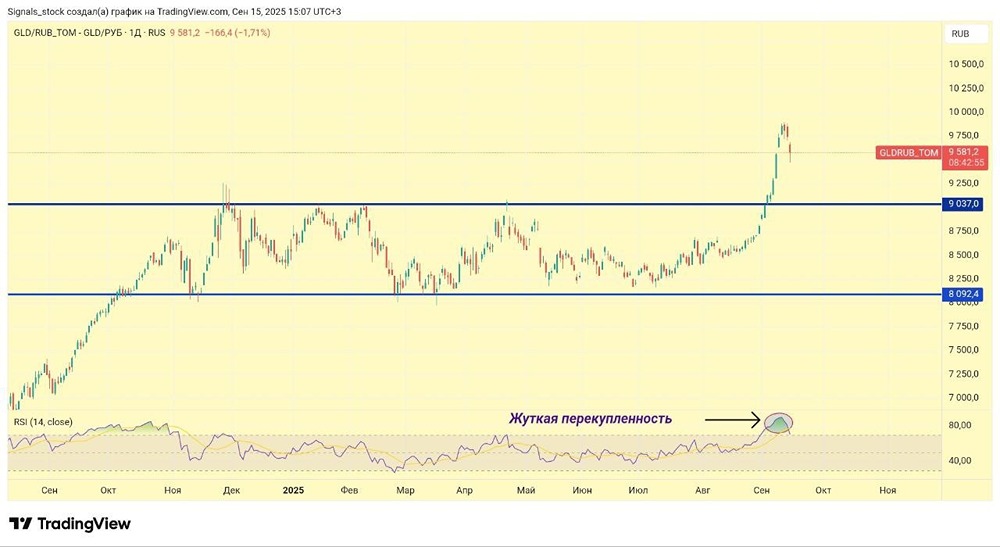Click the Фев label on the time axis
Viewport: 1000px width, 547px height.
[349, 490]
